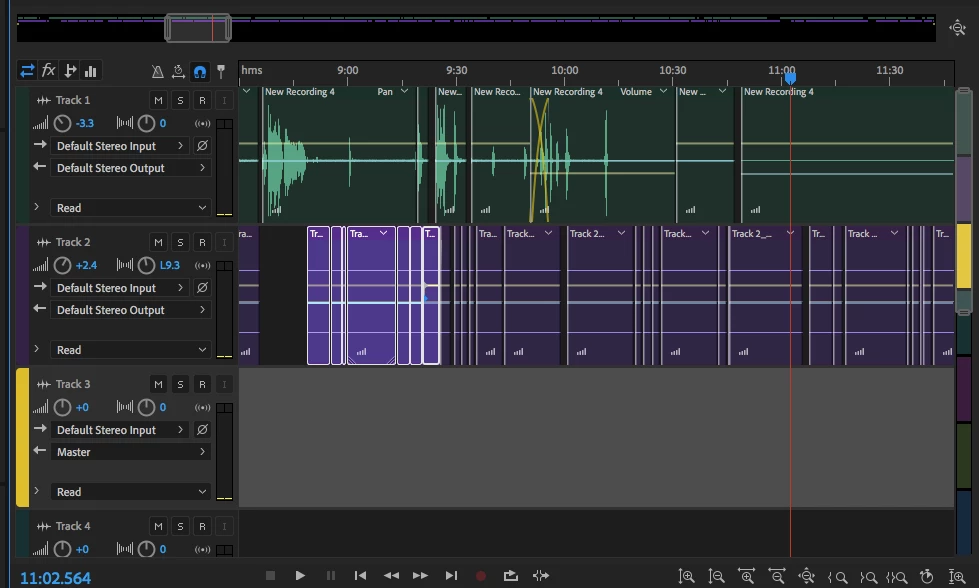
Task: Move playhead to next marker
Action: pos(451,576)
